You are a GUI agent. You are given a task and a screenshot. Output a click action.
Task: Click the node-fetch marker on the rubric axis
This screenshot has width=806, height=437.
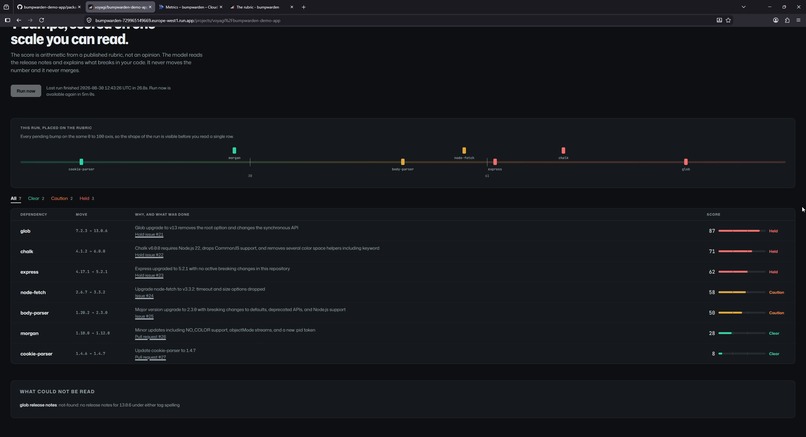[464, 151]
